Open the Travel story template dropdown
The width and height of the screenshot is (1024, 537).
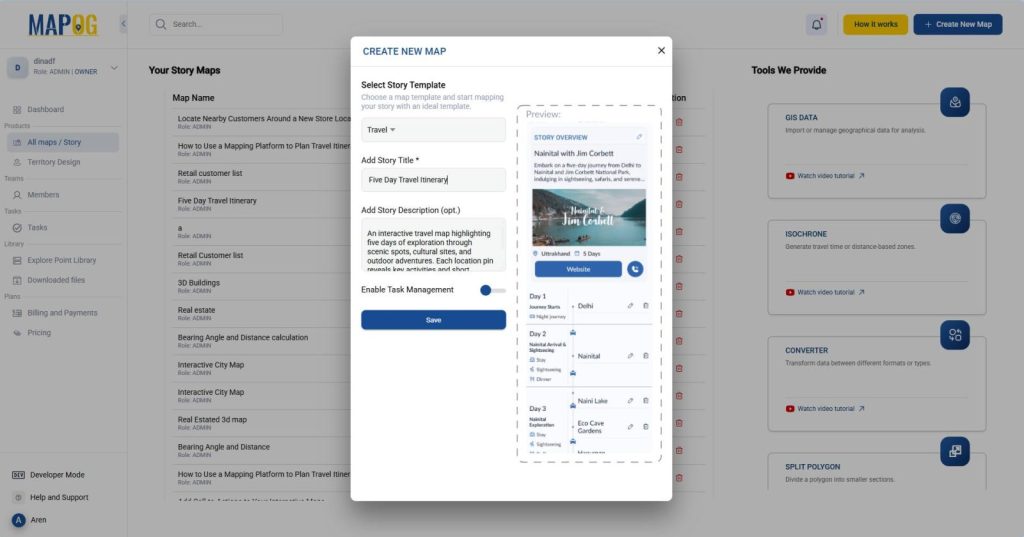[x=433, y=130]
